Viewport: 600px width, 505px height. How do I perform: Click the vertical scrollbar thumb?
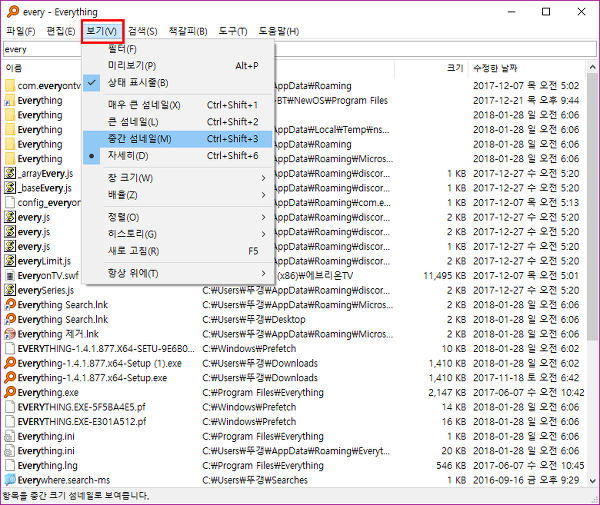592,207
